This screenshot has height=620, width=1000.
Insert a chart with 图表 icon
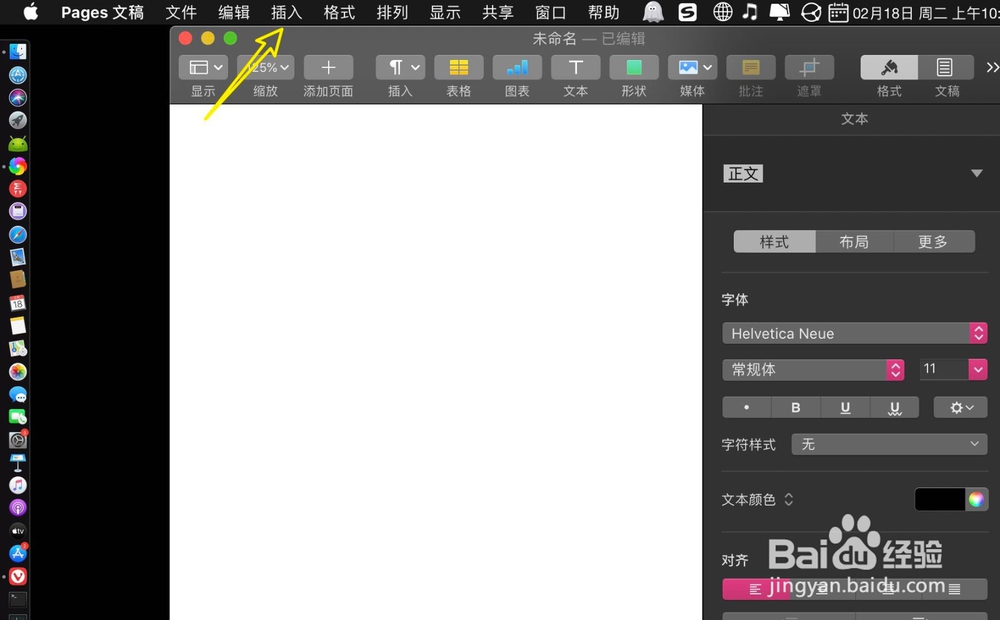[x=517, y=68]
